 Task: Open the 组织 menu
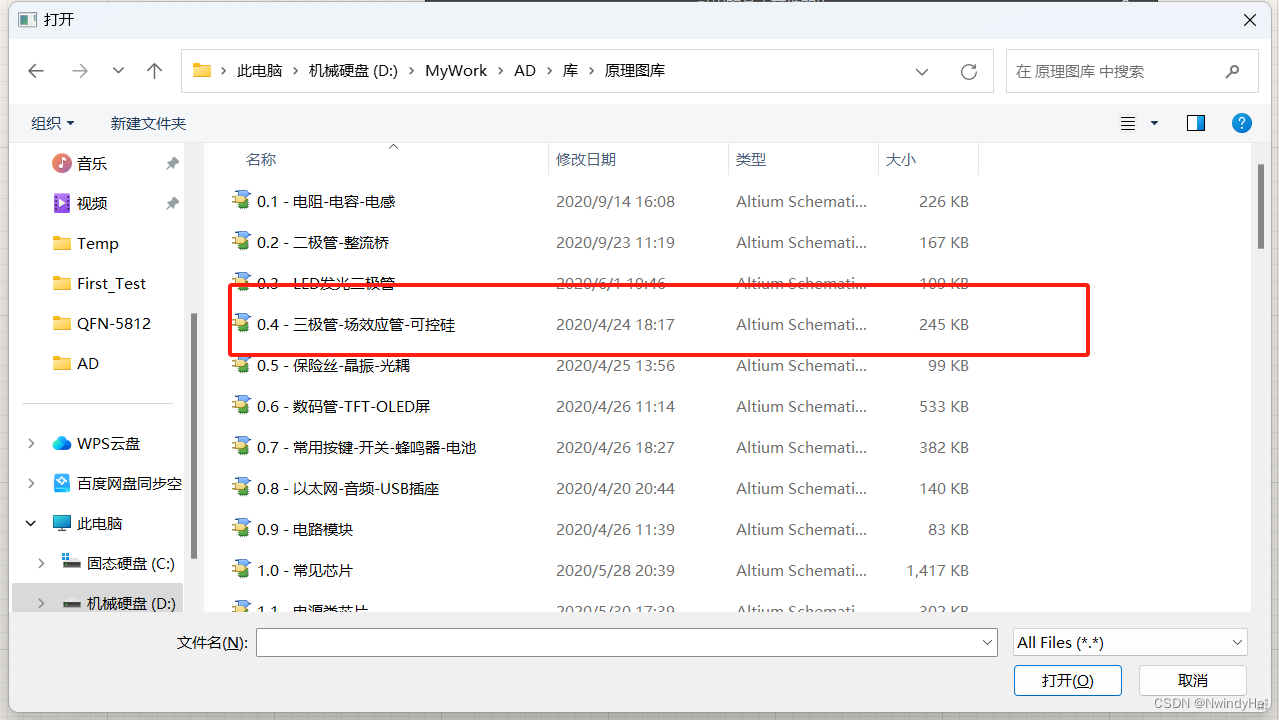pyautogui.click(x=52, y=122)
